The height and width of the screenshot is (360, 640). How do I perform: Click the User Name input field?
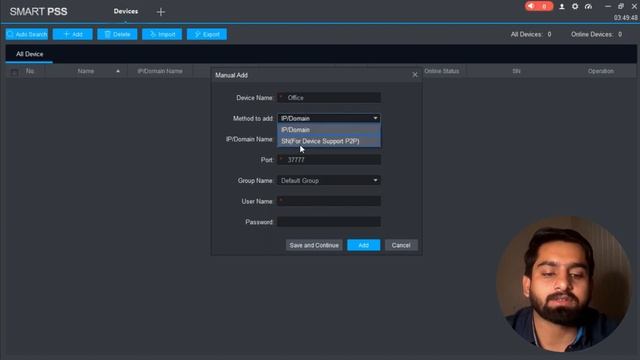click(x=329, y=201)
